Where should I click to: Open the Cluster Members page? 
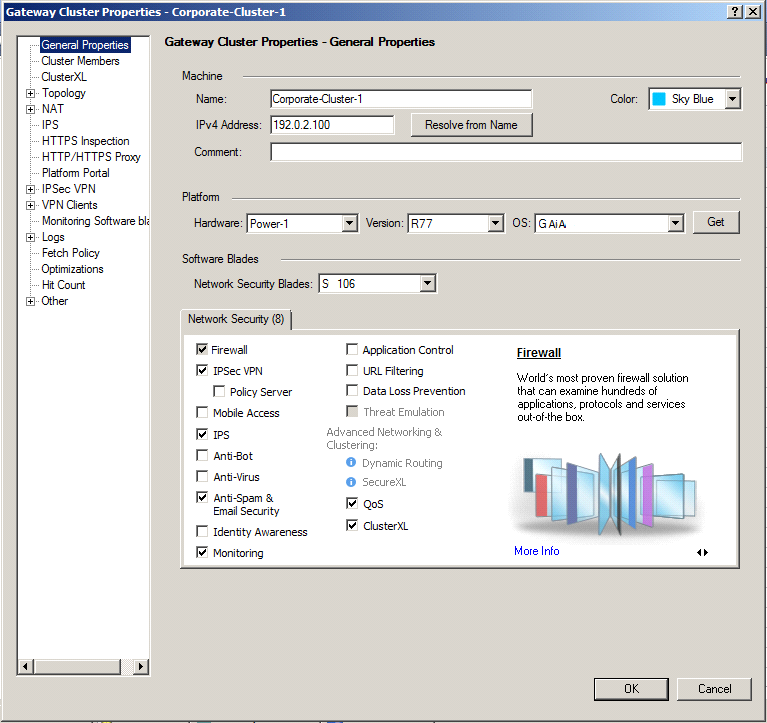pyautogui.click(x=80, y=61)
